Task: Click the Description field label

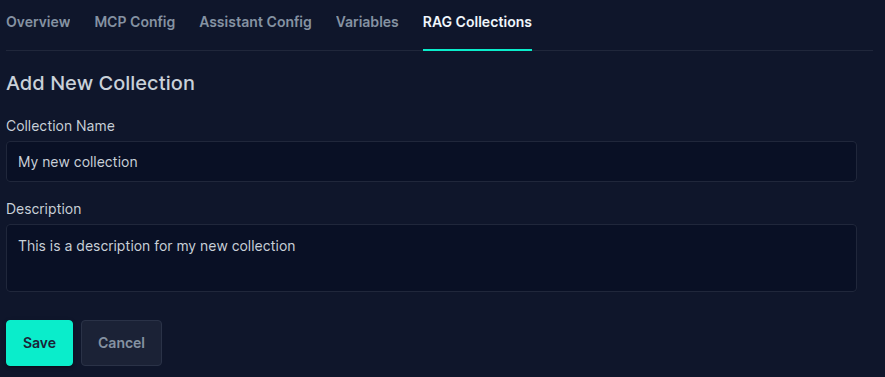Action: pyautogui.click(x=43, y=209)
